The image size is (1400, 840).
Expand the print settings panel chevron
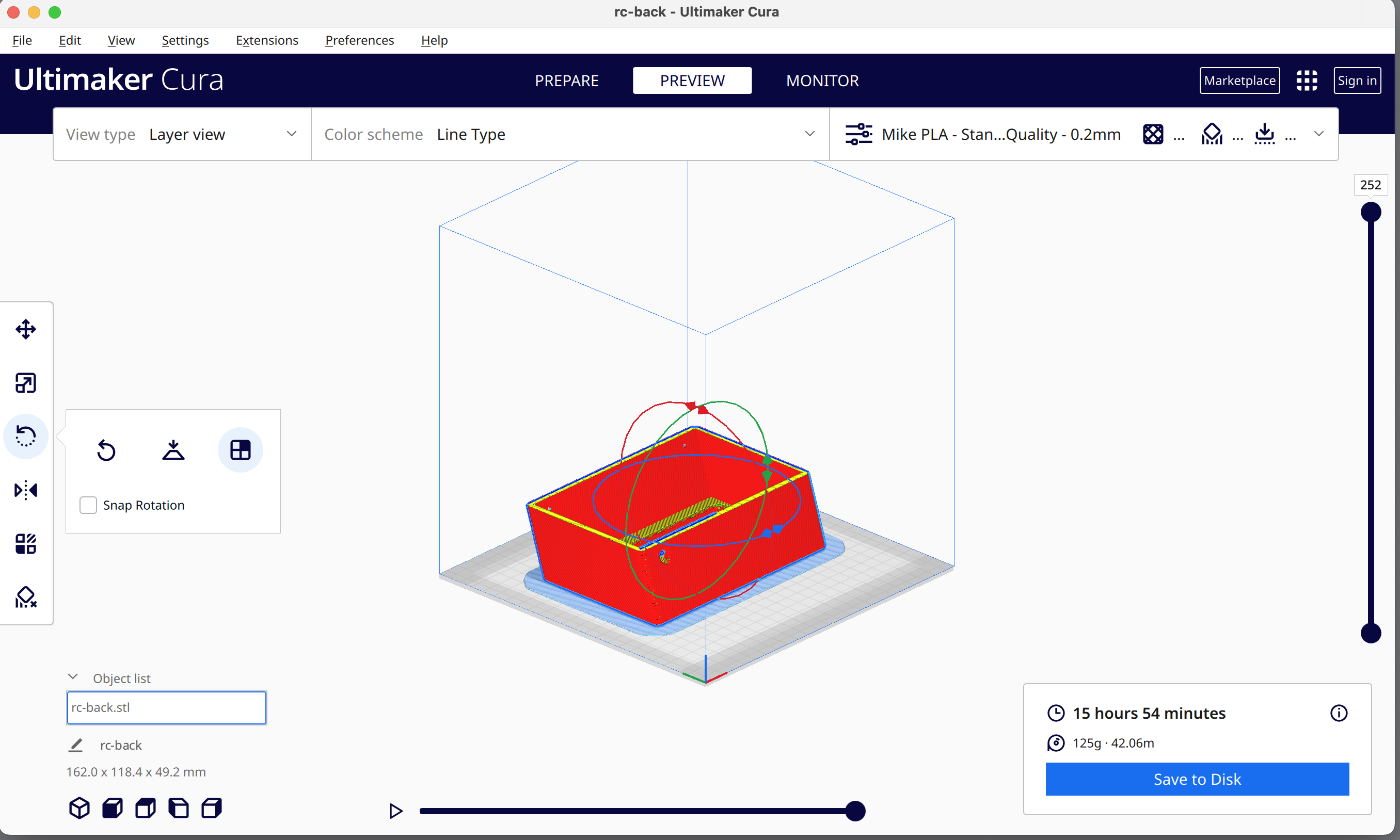pos(1318,134)
